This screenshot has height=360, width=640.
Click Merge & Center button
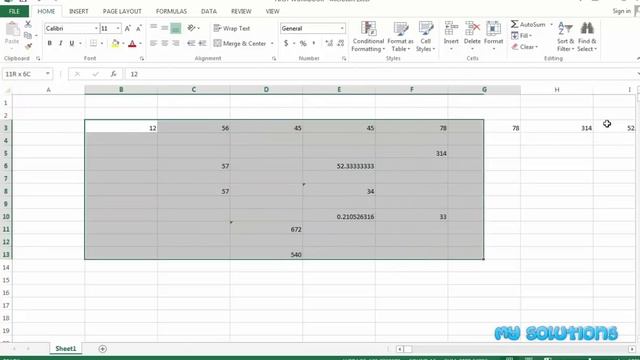[240, 43]
